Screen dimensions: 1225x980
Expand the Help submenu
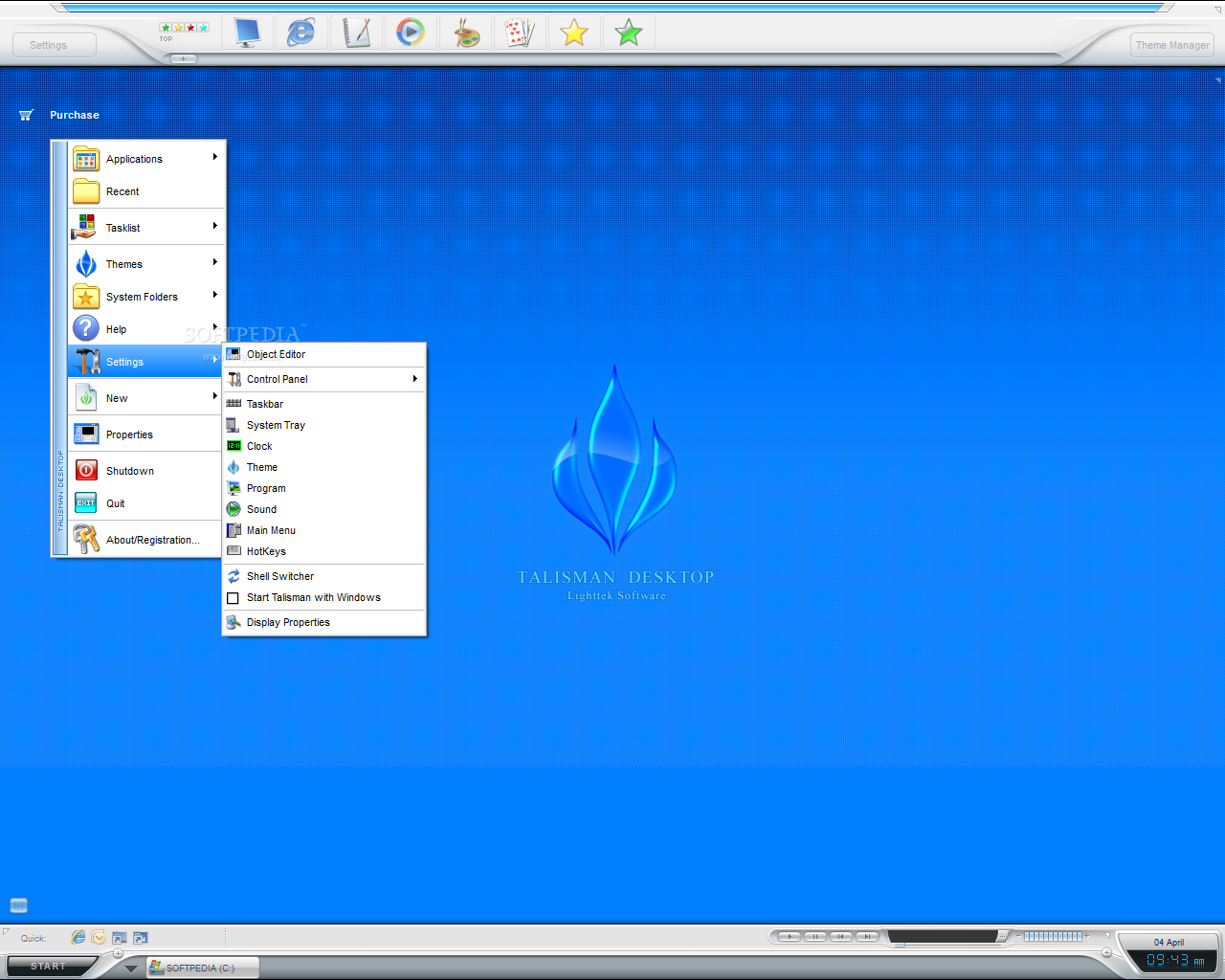pos(146,329)
